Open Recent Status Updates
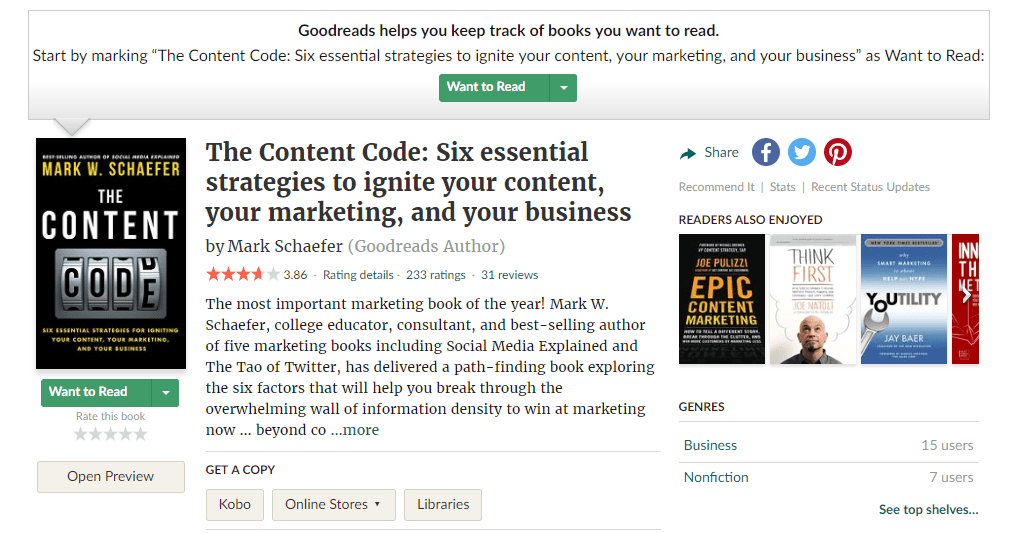Screen dimensions: 1034x533 click(870, 187)
